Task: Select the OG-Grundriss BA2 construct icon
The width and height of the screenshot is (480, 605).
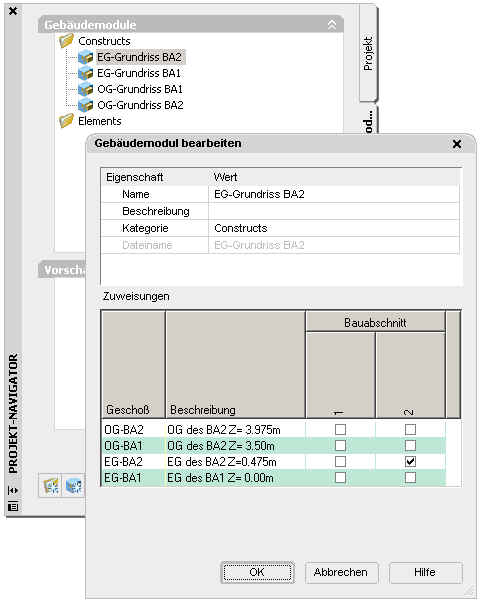Action: pos(86,105)
